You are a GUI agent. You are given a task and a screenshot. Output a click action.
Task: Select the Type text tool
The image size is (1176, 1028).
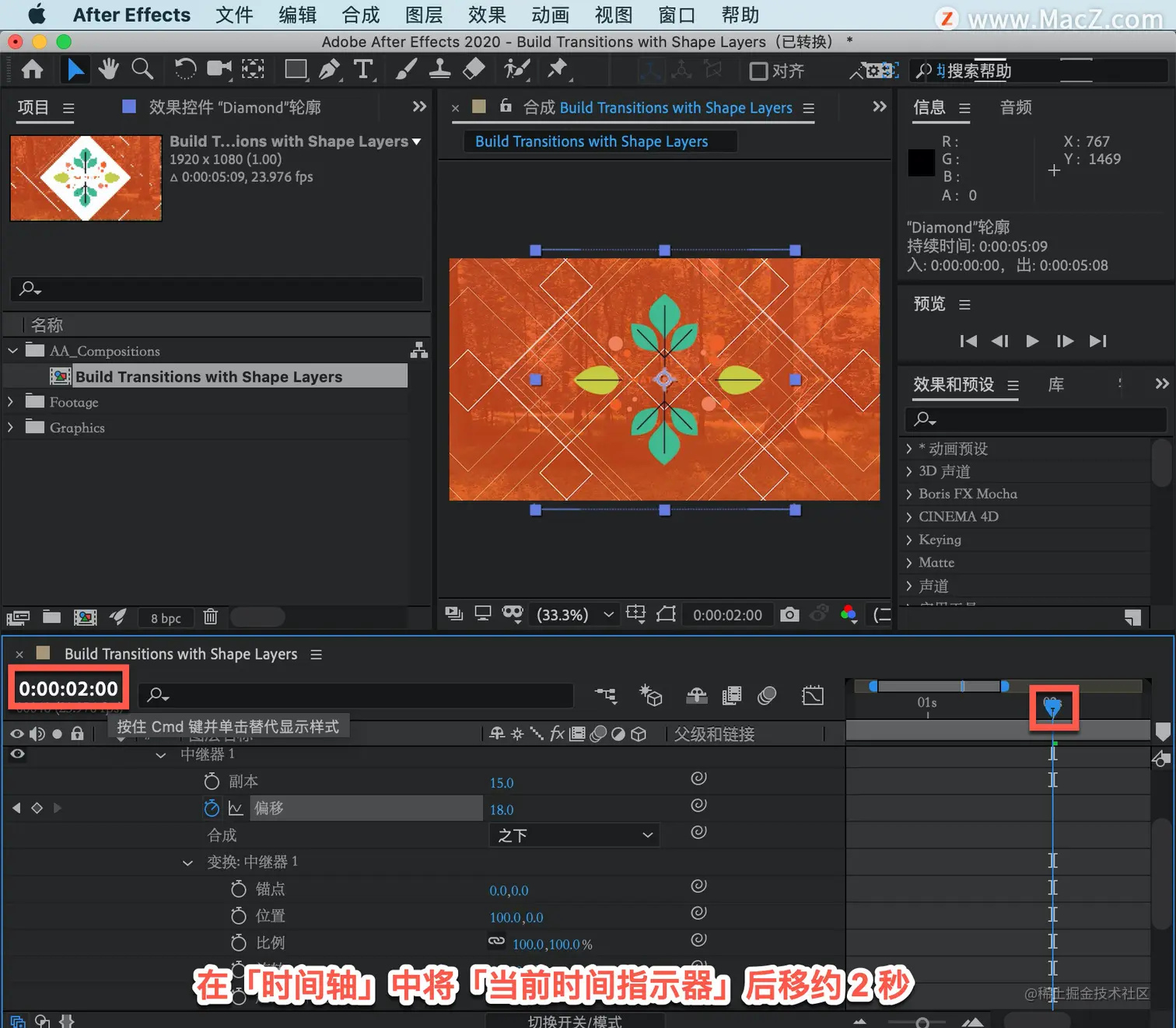coord(363,69)
